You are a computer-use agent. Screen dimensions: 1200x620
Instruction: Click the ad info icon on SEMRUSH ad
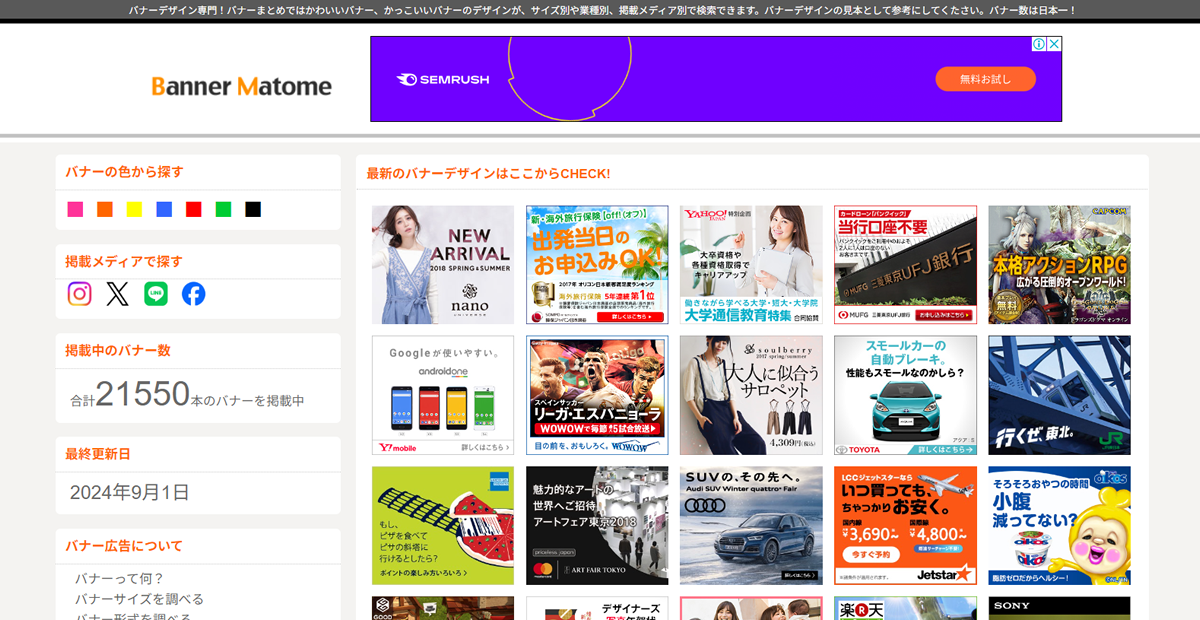point(1039,44)
